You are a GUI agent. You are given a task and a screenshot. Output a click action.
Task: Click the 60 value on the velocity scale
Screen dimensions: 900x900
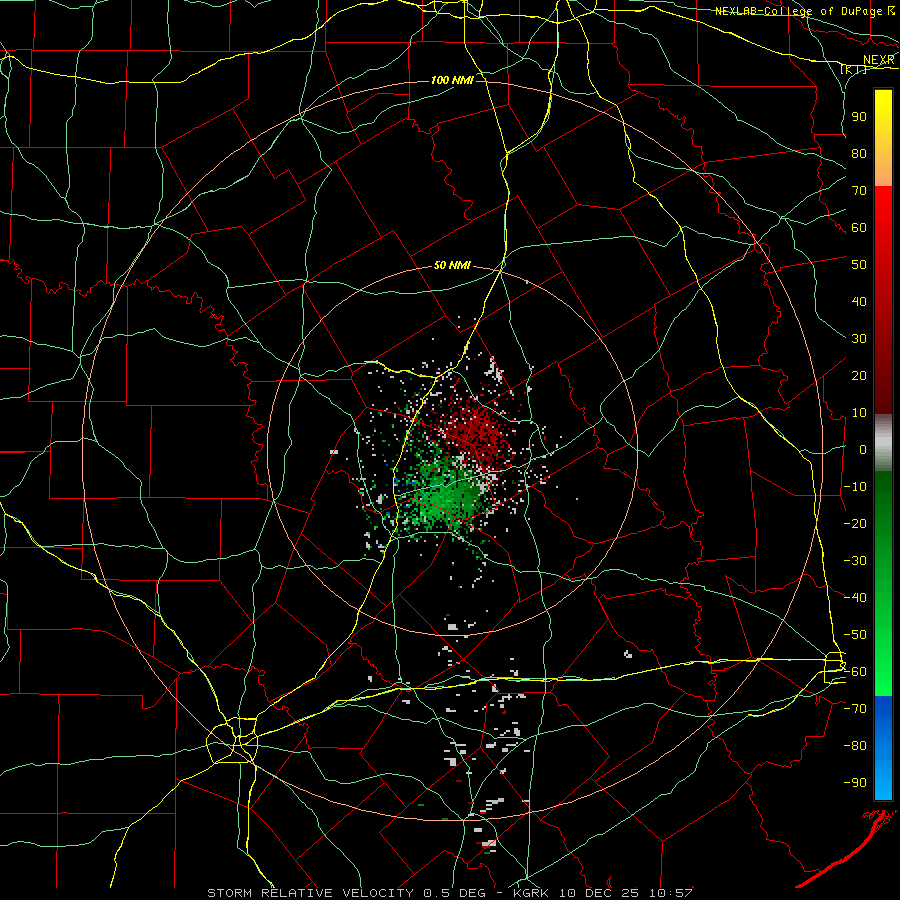[x=859, y=227]
